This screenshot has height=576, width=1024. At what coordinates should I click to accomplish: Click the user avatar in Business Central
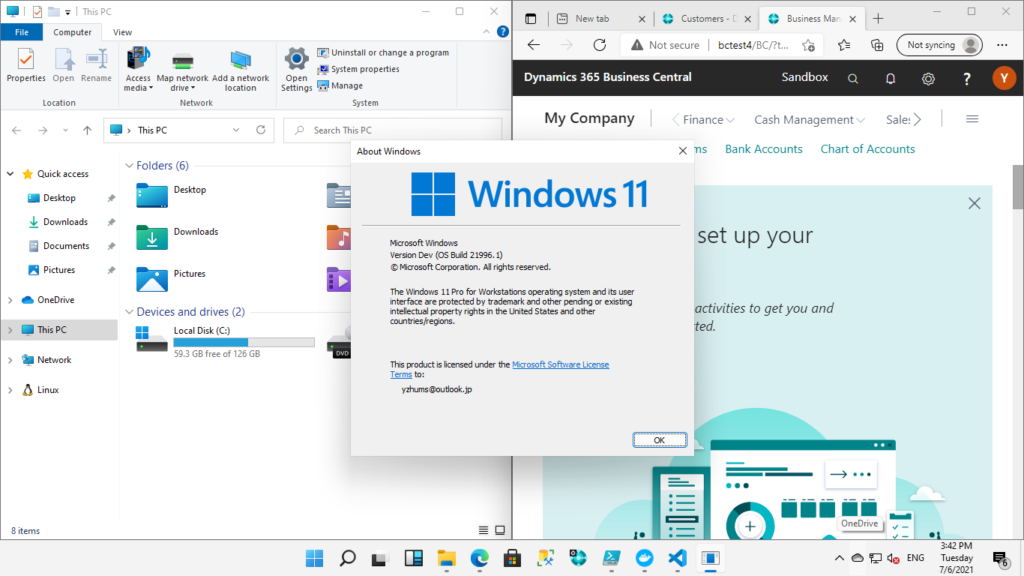pos(1004,77)
